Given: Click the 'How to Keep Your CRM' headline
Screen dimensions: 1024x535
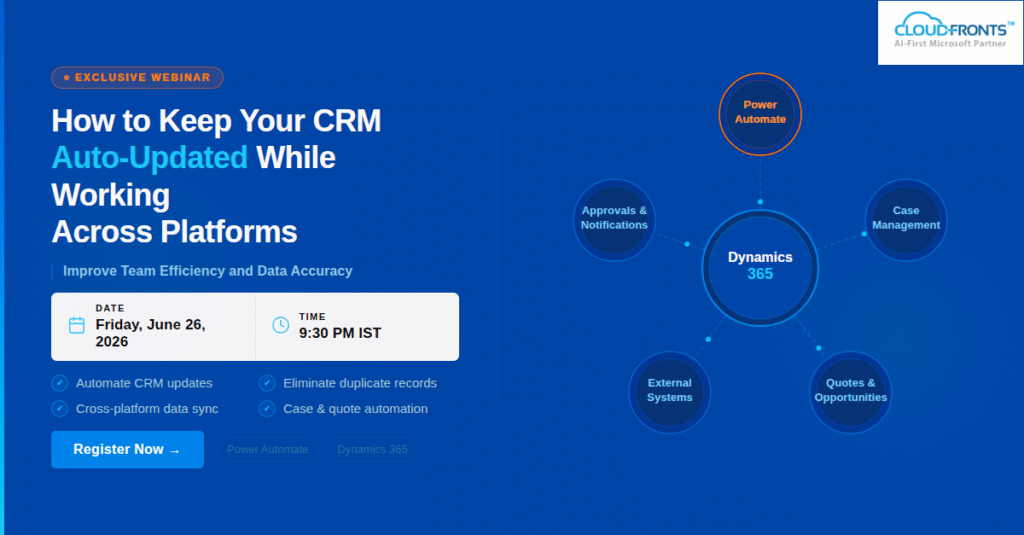Looking at the screenshot, I should coord(216,121).
